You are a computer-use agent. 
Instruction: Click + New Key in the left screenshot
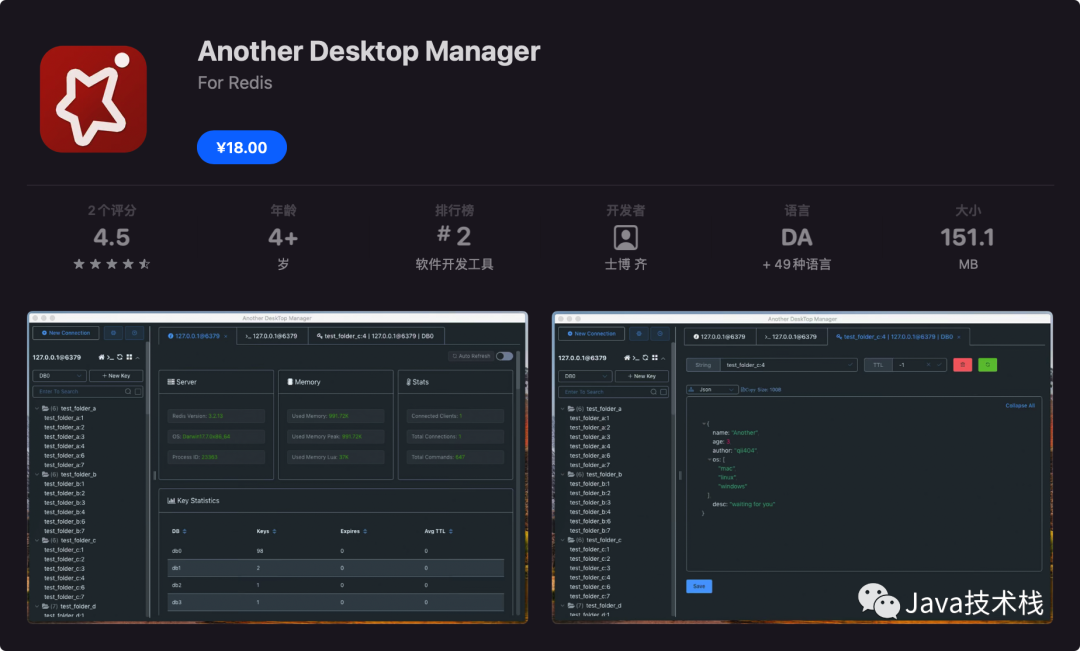[x=116, y=375]
